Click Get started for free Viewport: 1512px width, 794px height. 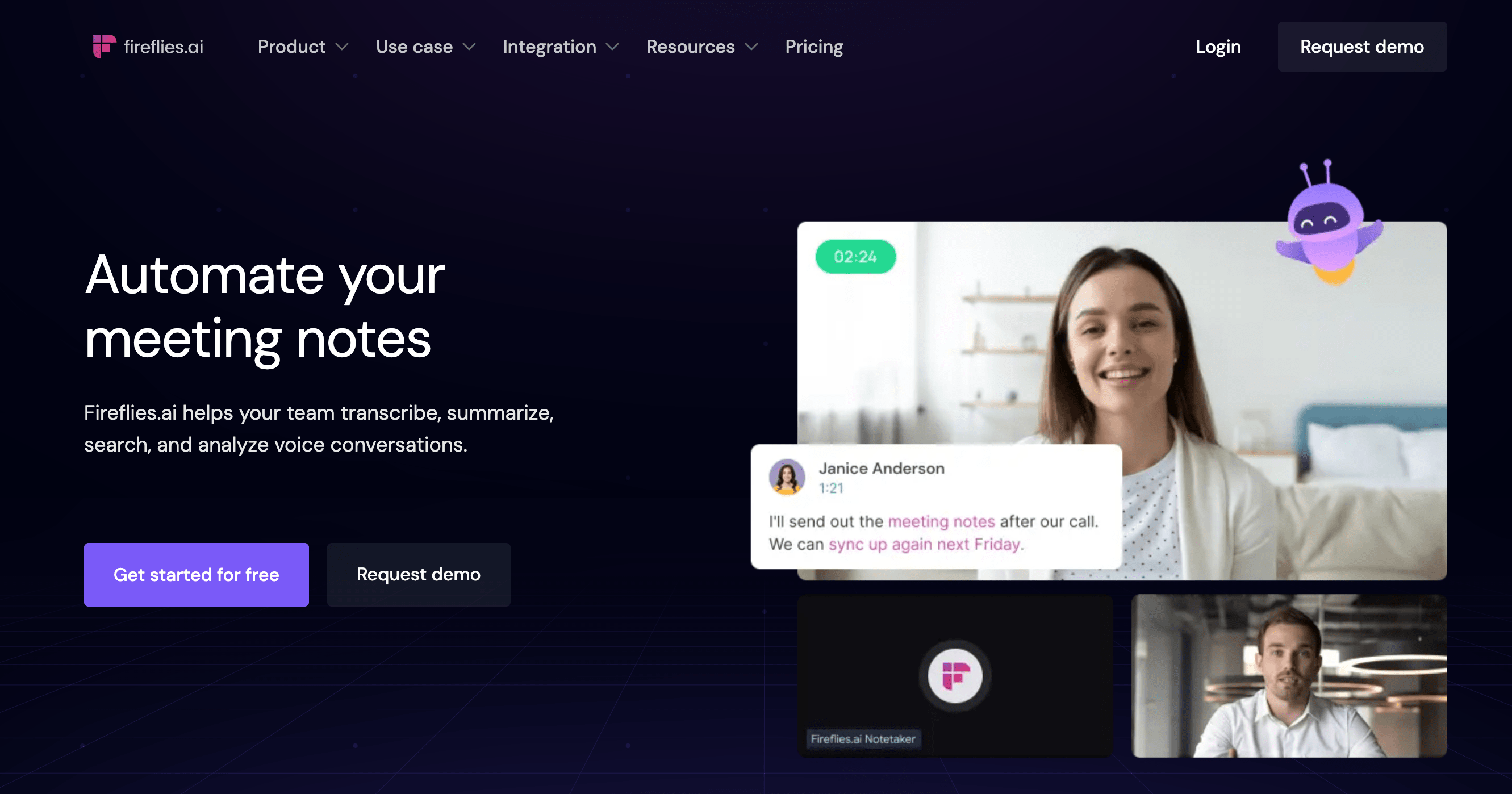click(196, 575)
